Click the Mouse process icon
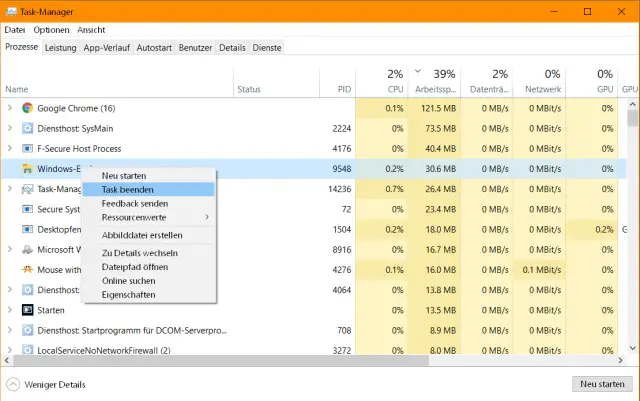 (28, 270)
